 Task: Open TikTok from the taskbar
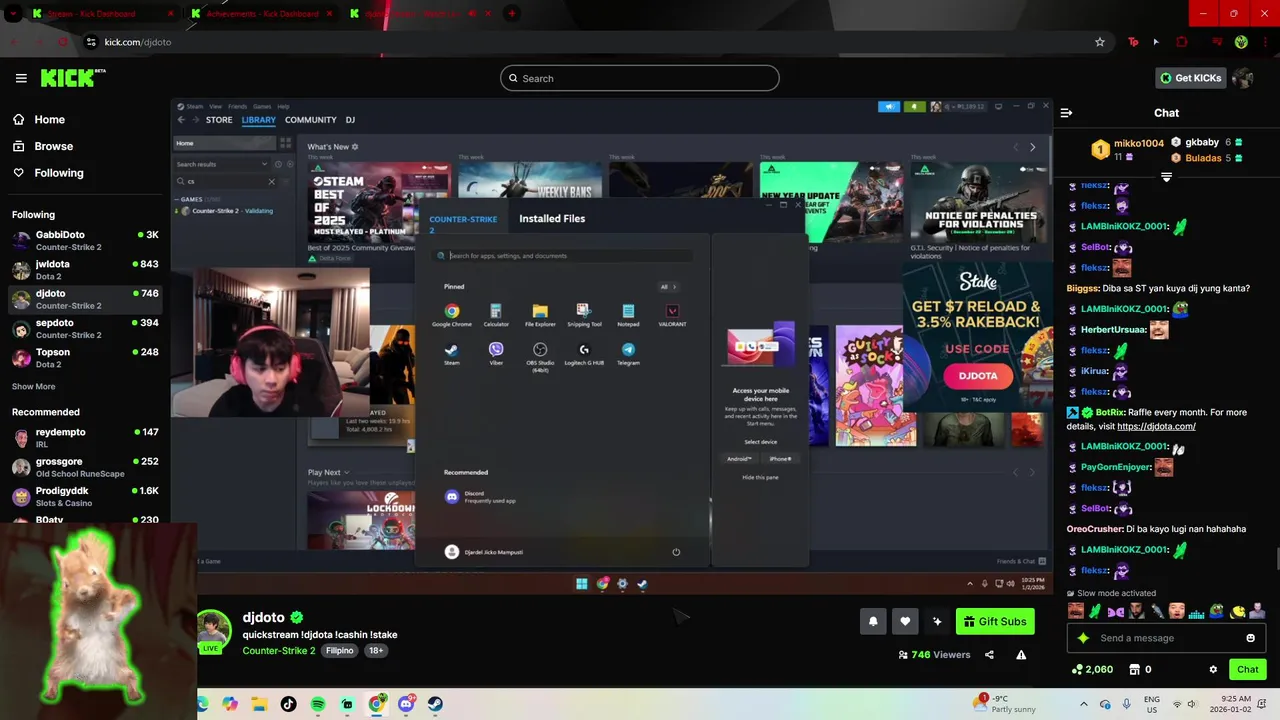(288, 704)
